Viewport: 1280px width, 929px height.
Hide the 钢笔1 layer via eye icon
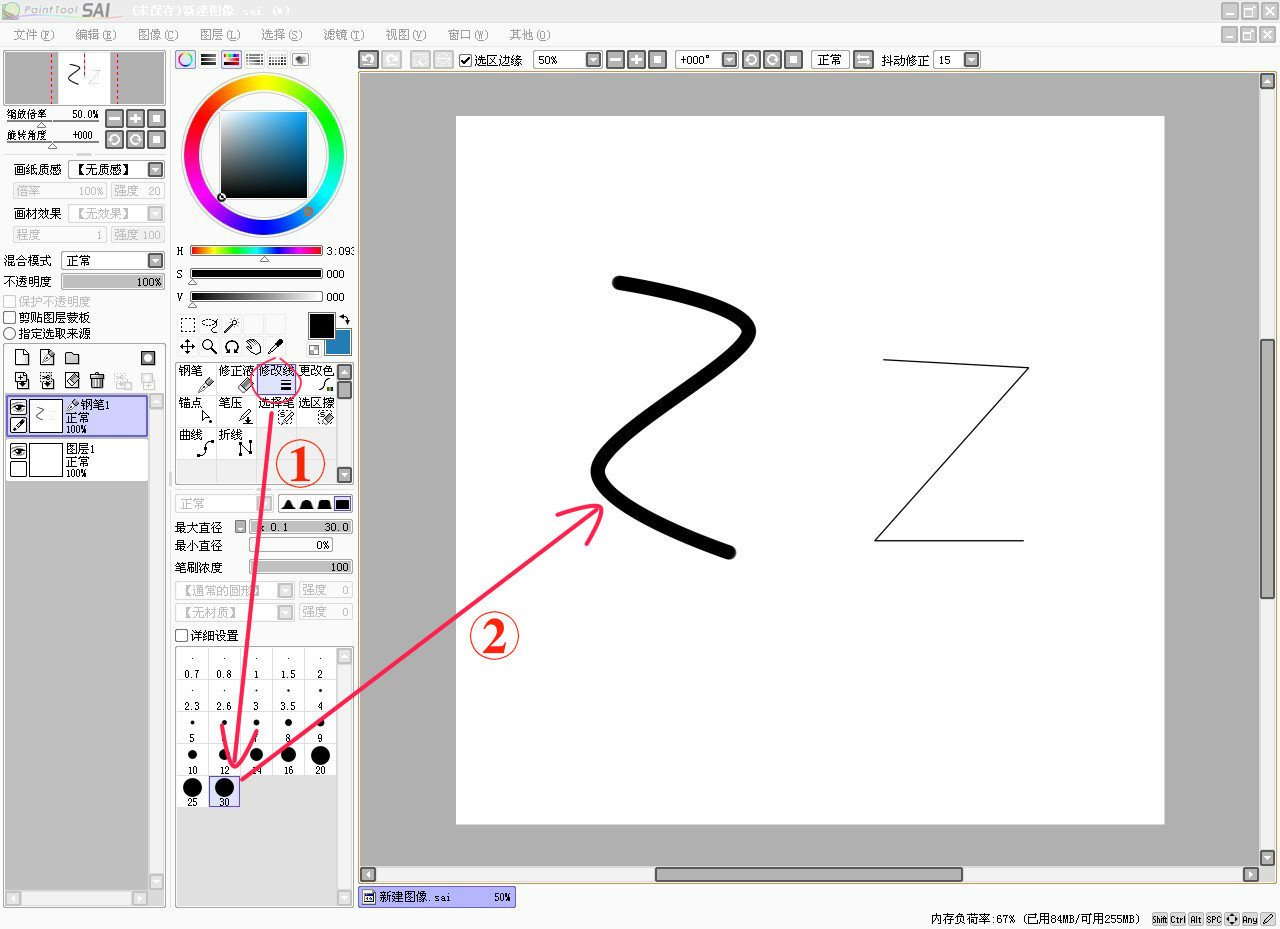click(18, 407)
